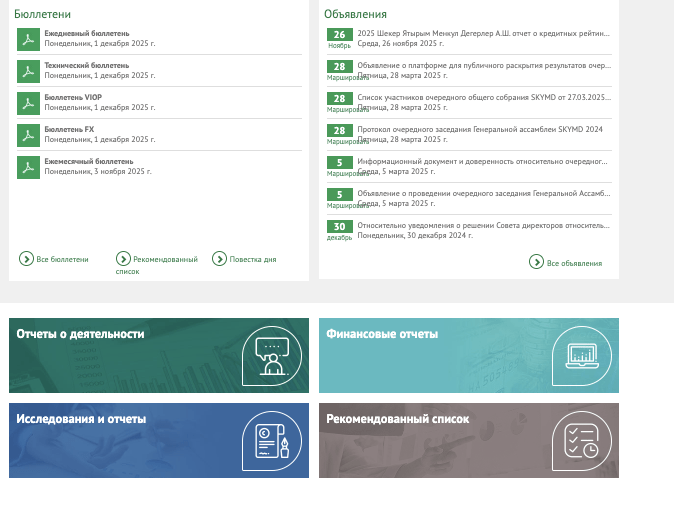This screenshot has width=674, height=508.
Task: Click PDF icon beside Ежедневный бюллетень
Action: click(x=28, y=39)
